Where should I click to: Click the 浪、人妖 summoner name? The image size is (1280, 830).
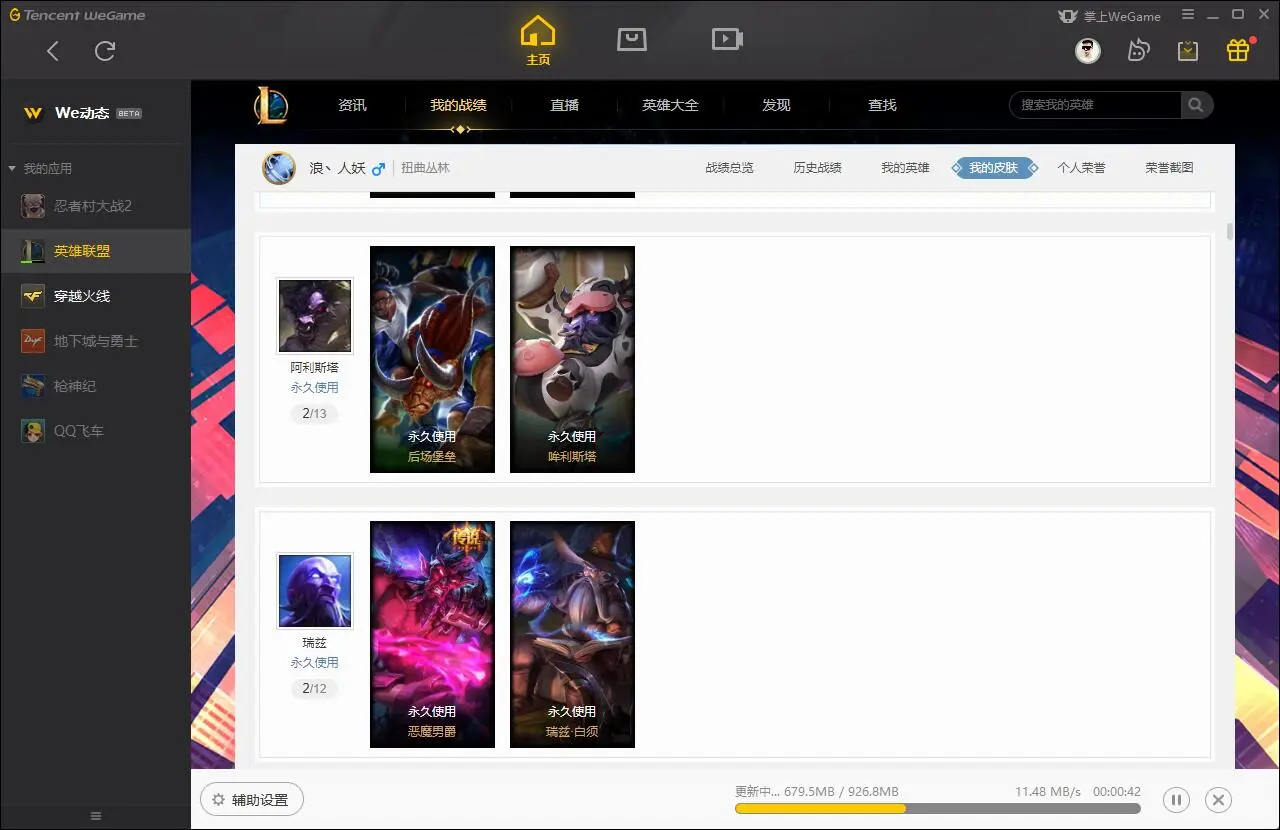[337, 168]
